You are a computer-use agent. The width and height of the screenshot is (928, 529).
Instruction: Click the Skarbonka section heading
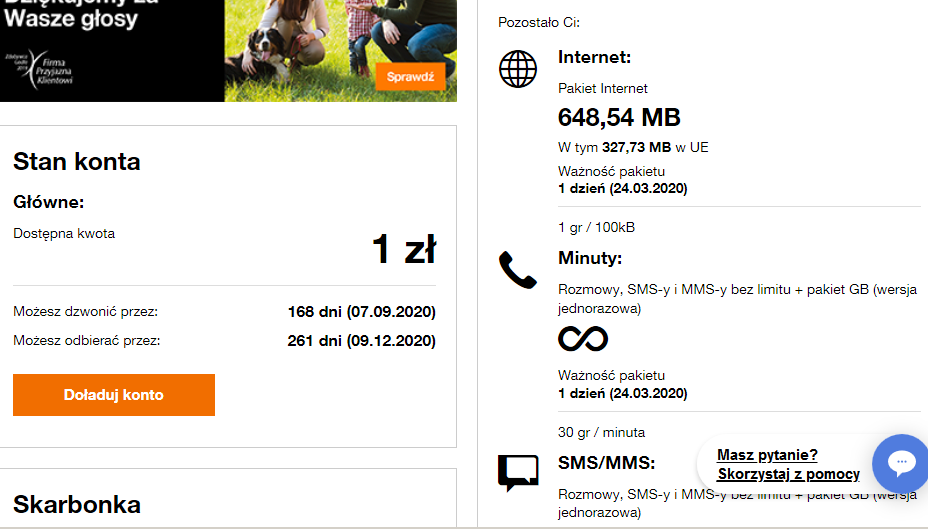coord(77,504)
